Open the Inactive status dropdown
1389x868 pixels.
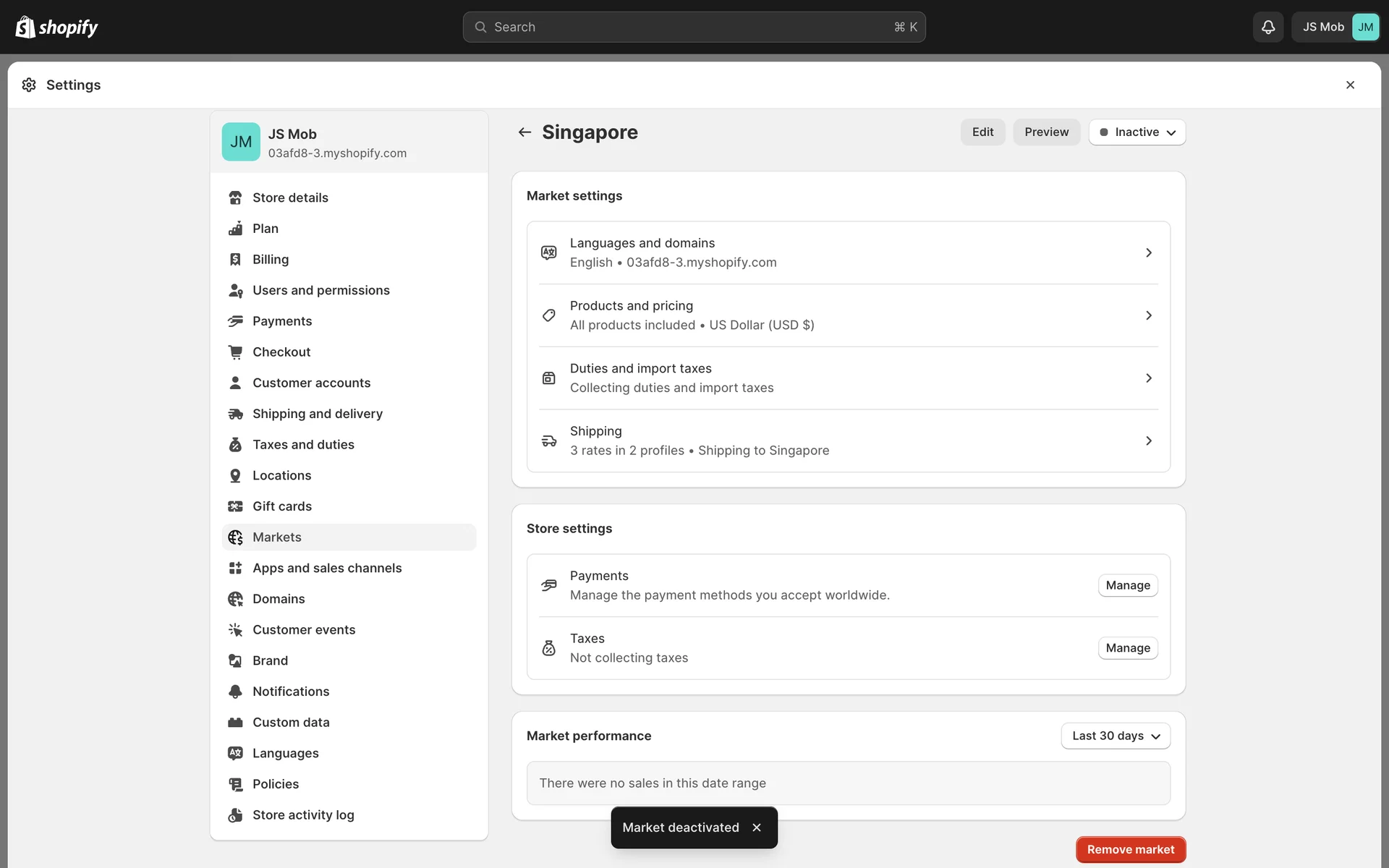click(x=1137, y=132)
